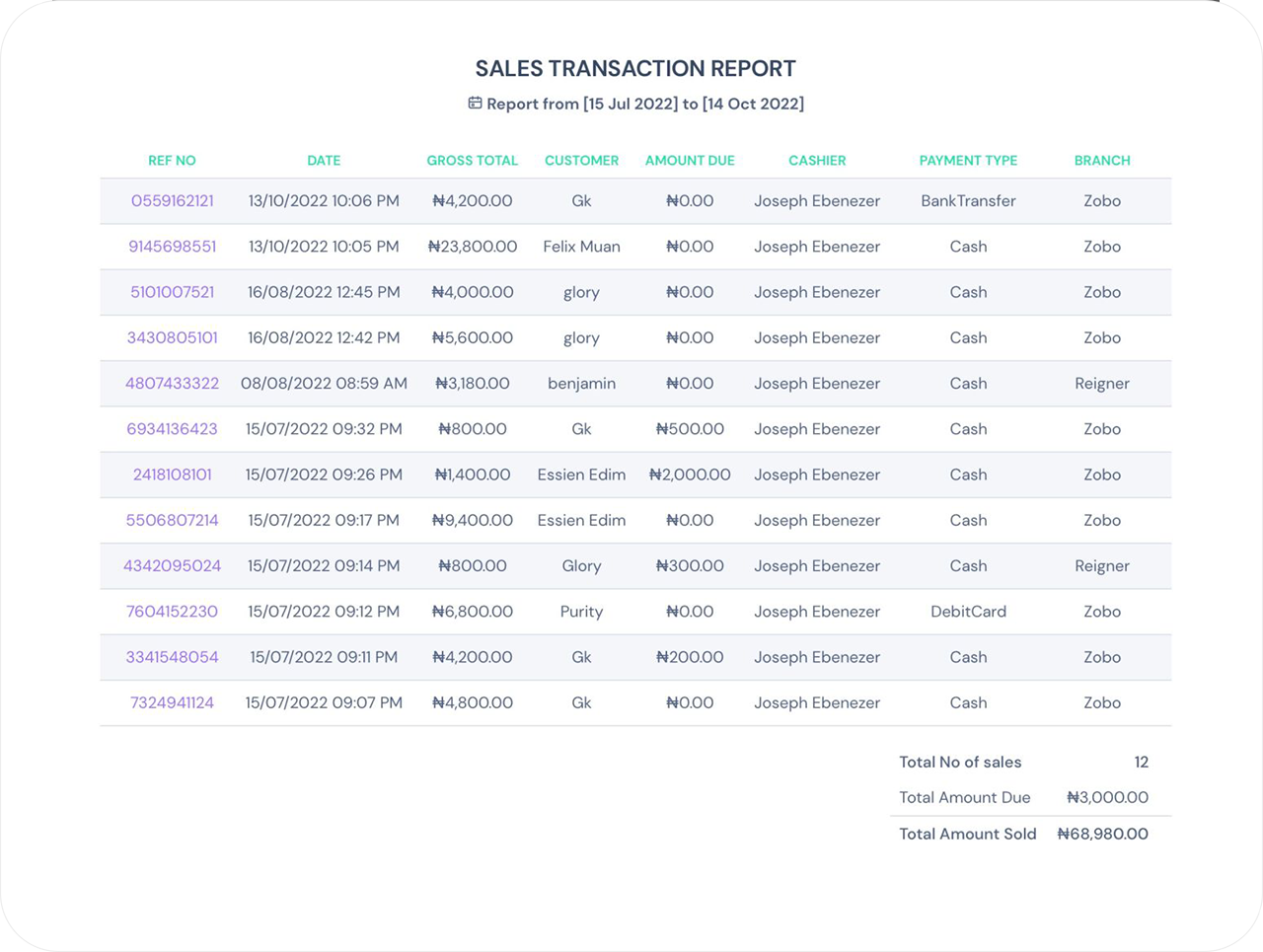Open transaction reference 6934136423

point(172,429)
